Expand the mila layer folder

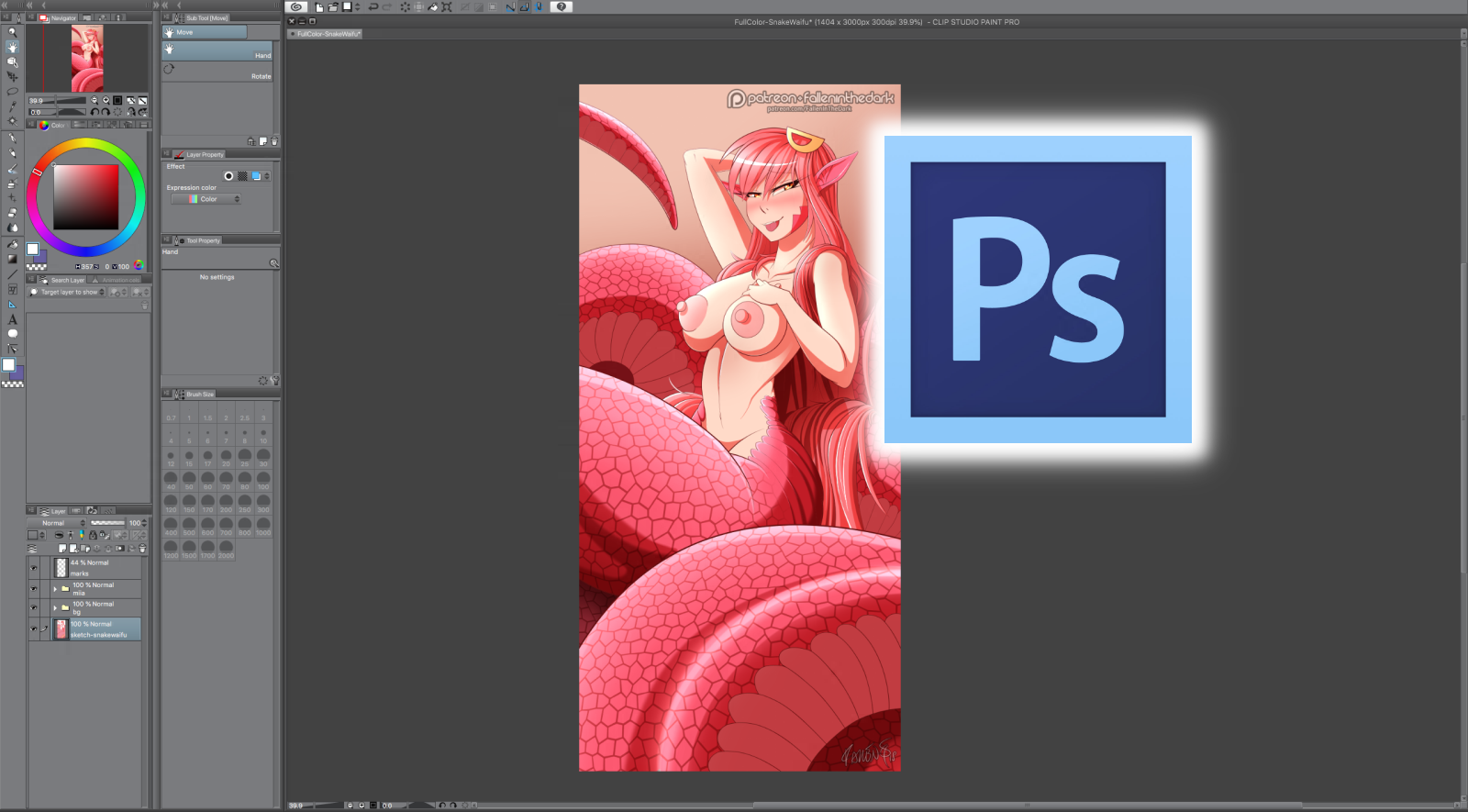pyautogui.click(x=55, y=589)
